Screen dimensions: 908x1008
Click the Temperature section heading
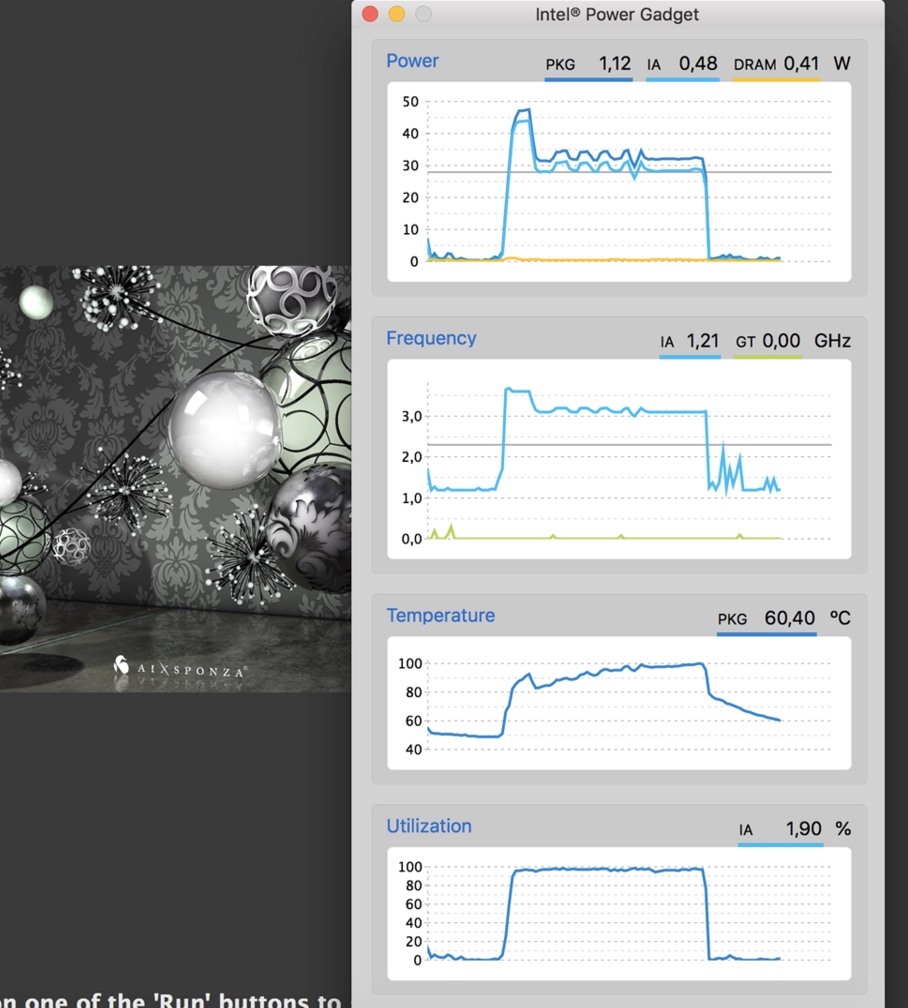pyautogui.click(x=440, y=616)
